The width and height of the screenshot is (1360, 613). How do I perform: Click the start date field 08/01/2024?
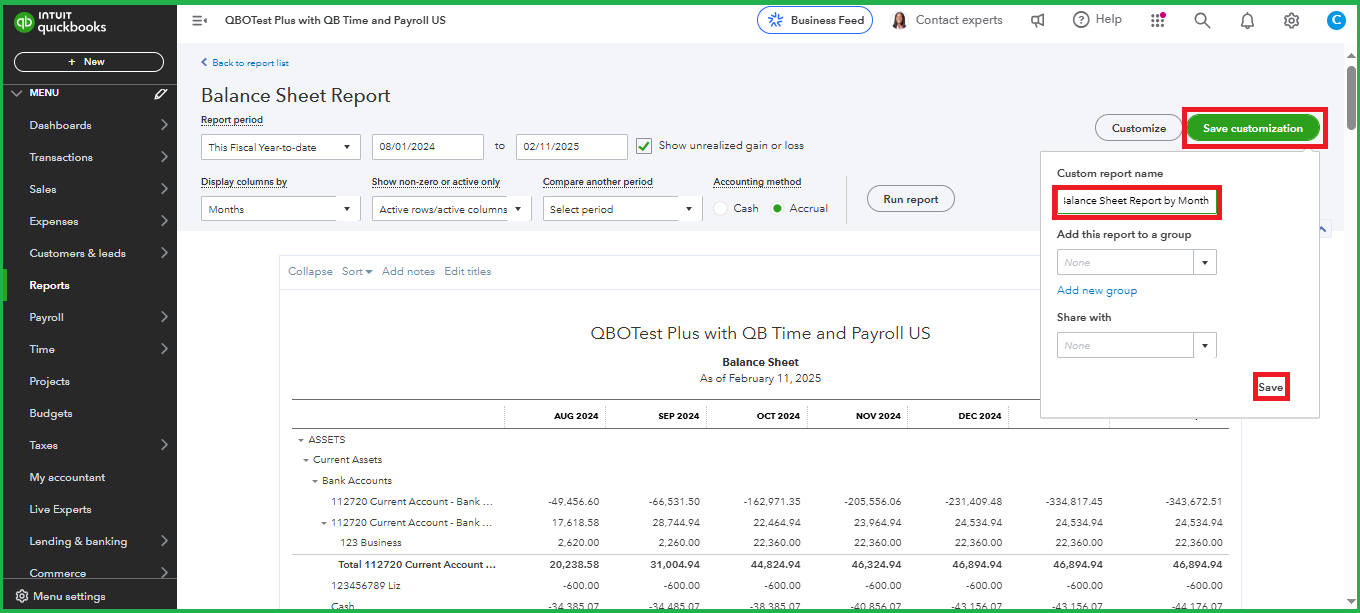(428, 147)
